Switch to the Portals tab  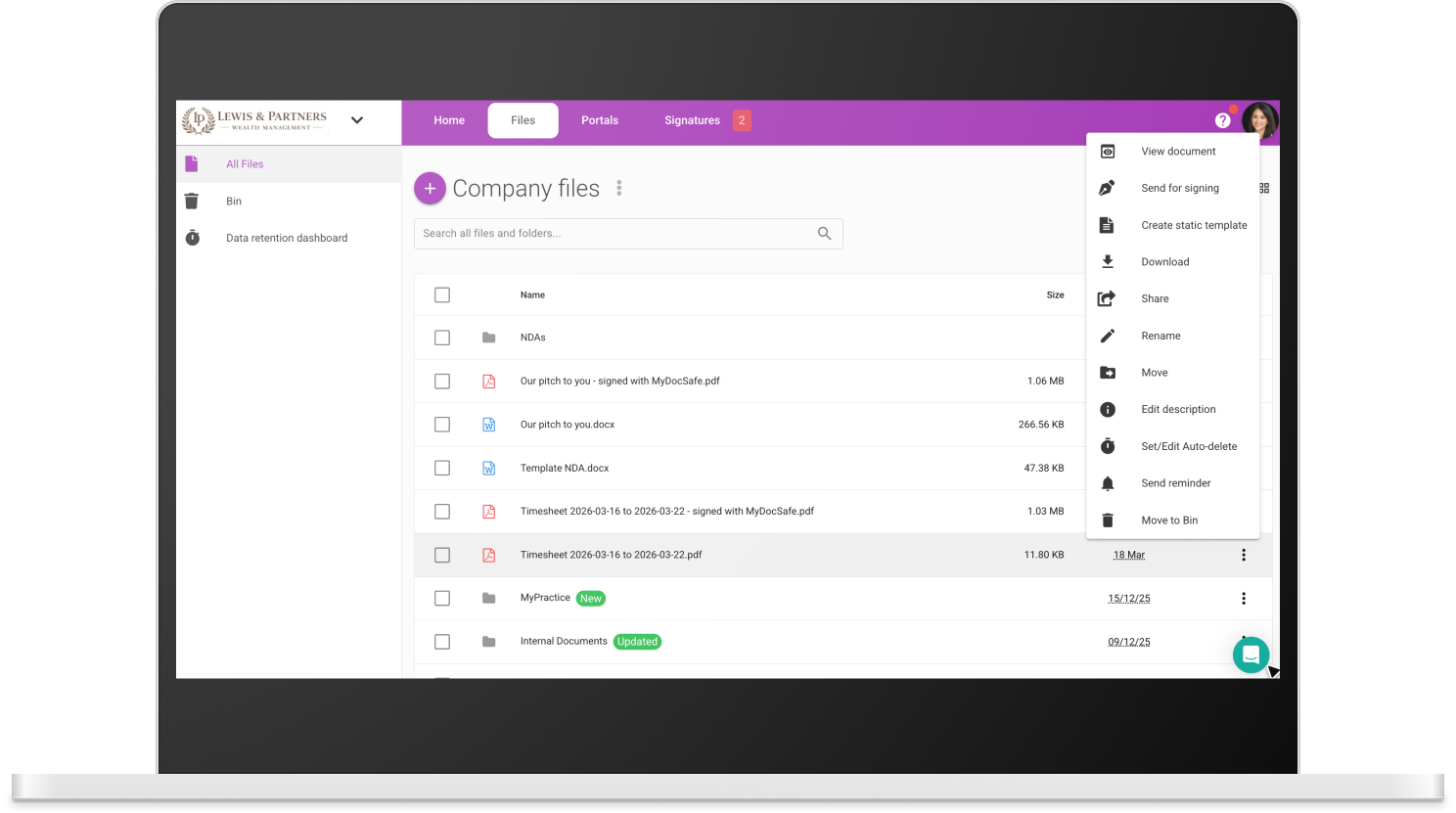pos(600,119)
